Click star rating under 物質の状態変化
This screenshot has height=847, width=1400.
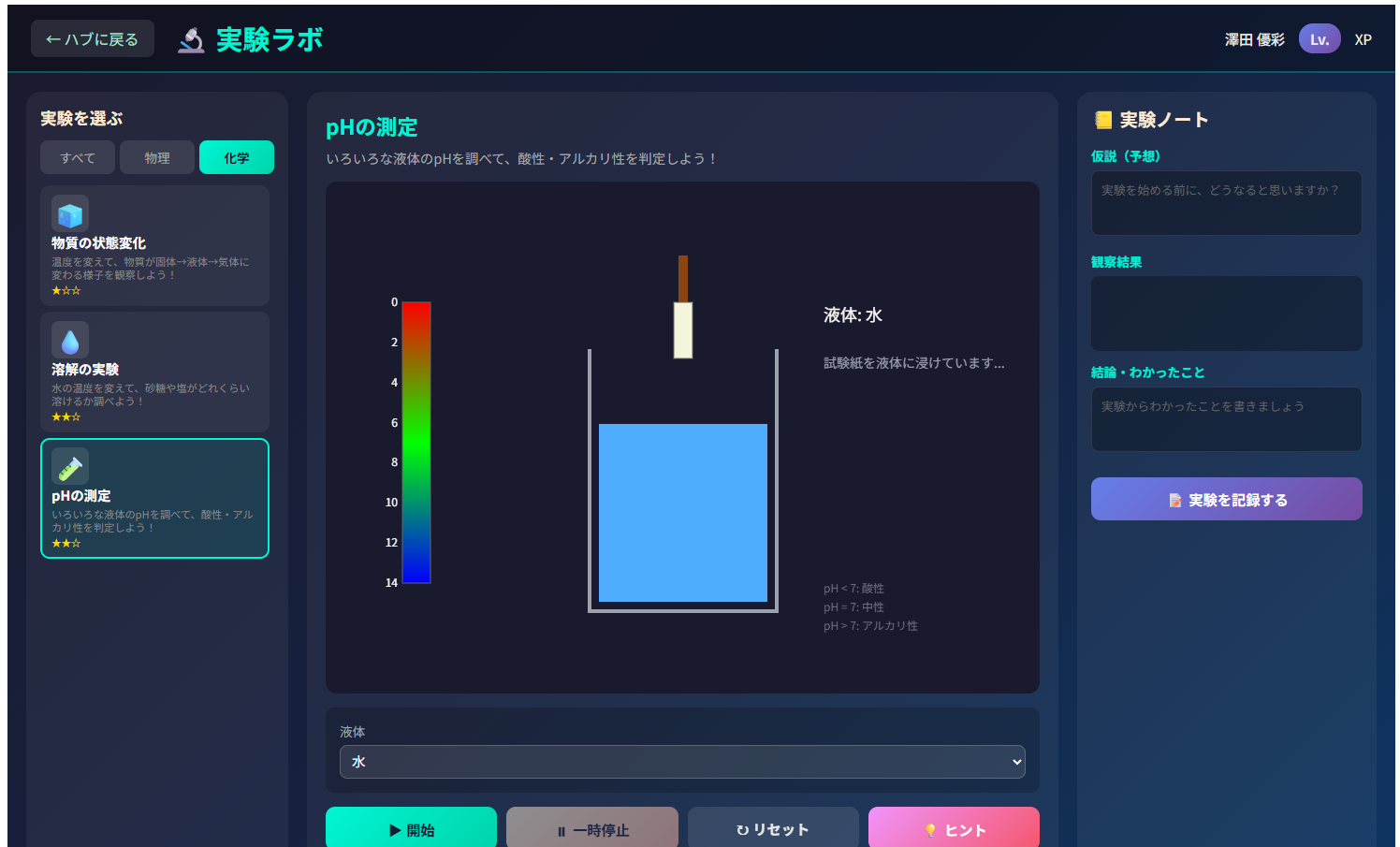pos(66,291)
